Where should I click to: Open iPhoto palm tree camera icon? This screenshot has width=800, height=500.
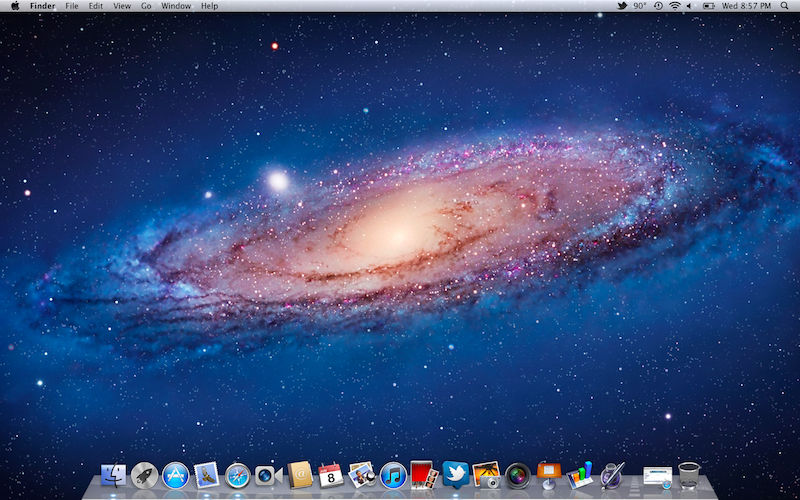486,475
